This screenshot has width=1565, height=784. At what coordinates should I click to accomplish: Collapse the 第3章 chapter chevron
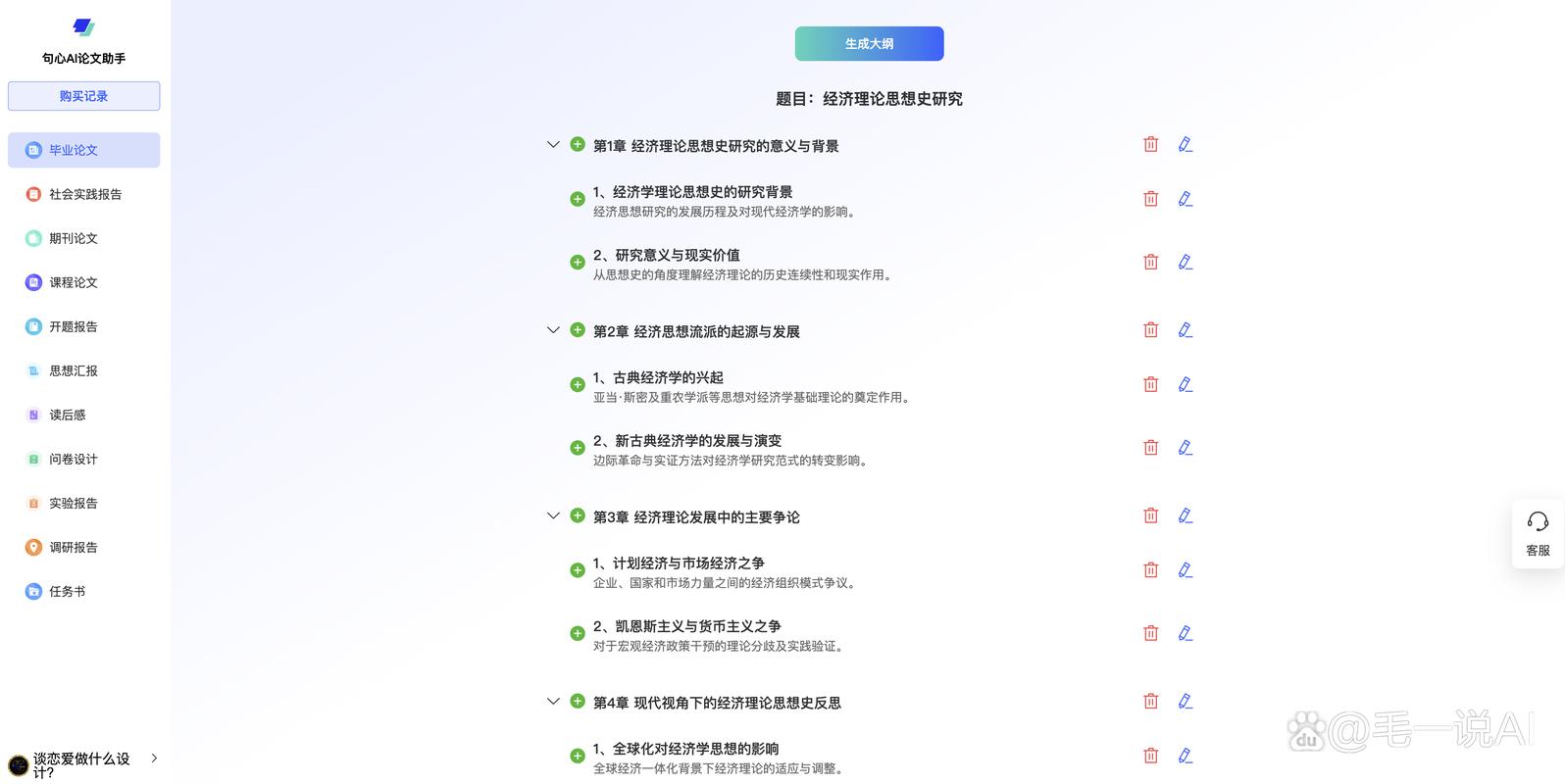click(553, 515)
